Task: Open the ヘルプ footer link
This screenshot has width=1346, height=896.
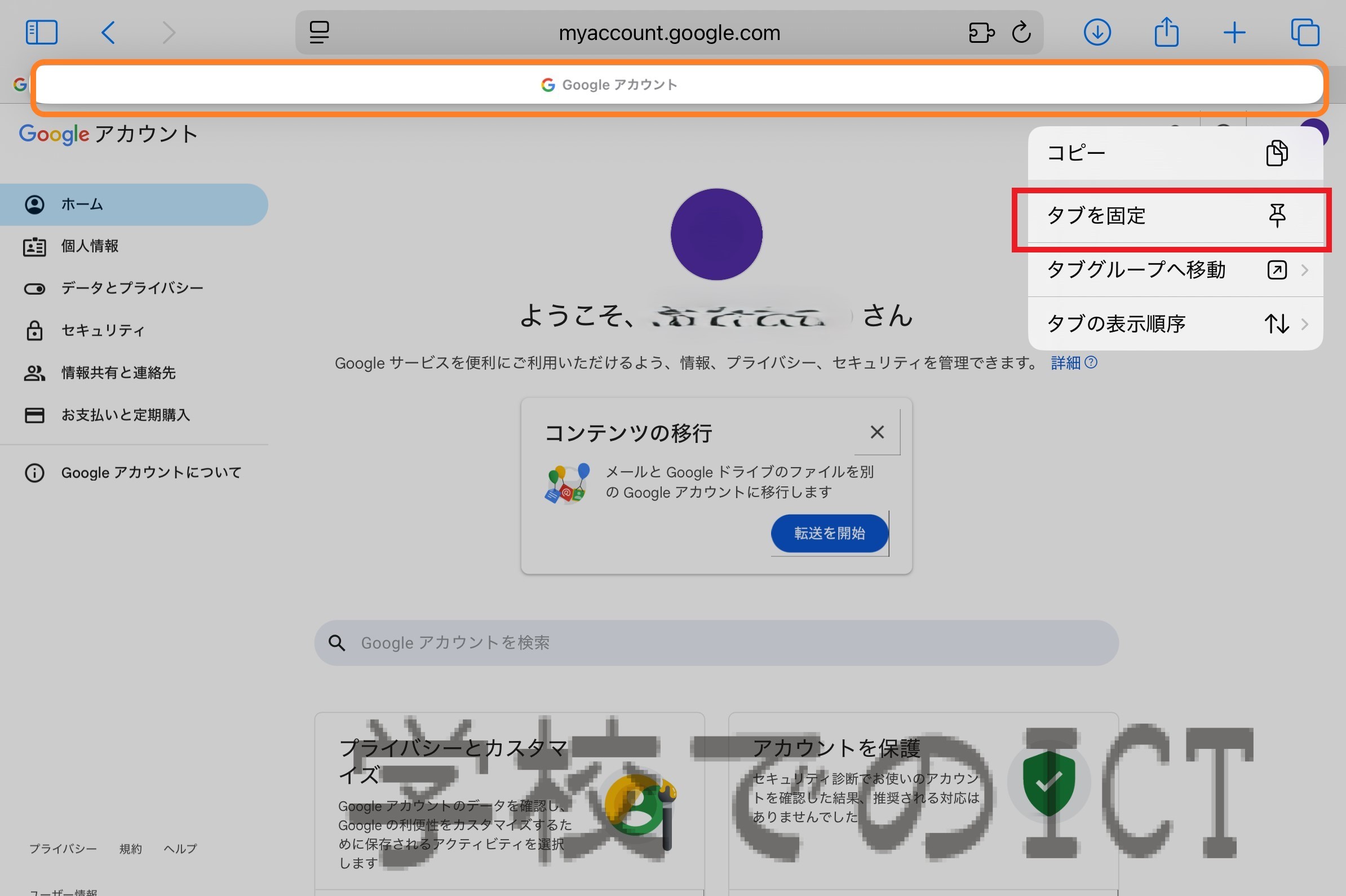Action: pyautogui.click(x=180, y=849)
